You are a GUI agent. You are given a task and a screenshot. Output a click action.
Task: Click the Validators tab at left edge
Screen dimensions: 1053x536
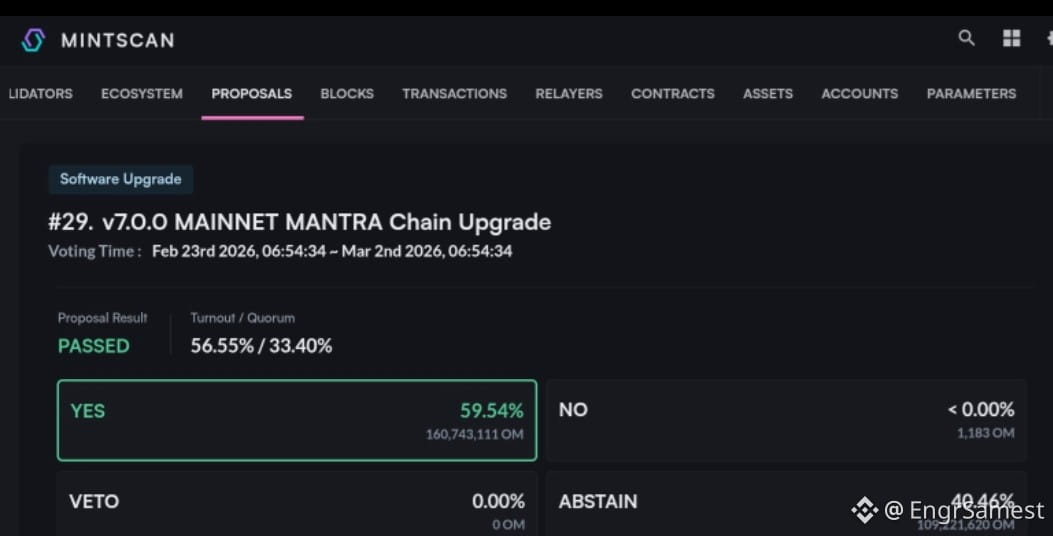pos(39,94)
